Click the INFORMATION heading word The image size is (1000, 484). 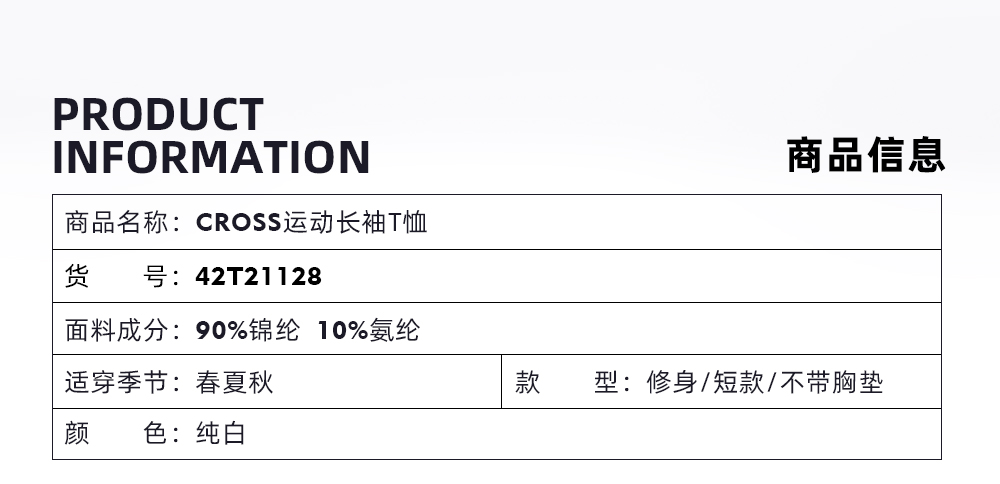tap(211, 158)
